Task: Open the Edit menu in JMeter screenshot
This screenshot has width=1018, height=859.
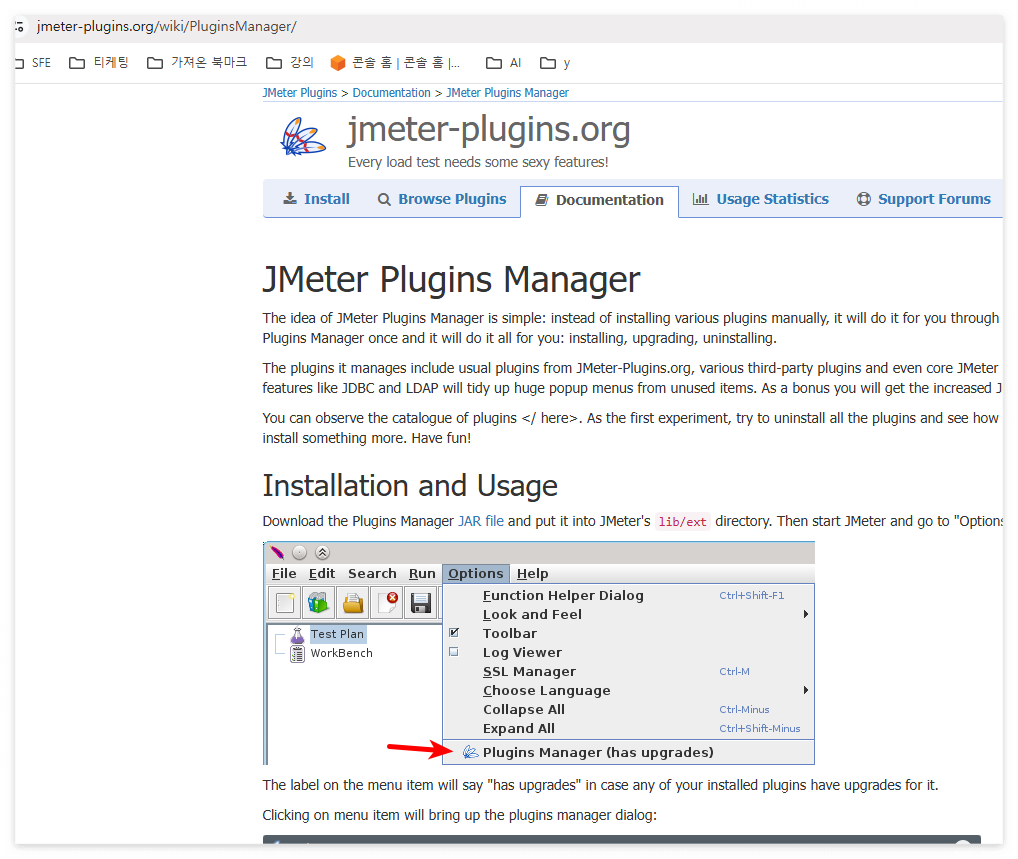Action: pos(322,573)
